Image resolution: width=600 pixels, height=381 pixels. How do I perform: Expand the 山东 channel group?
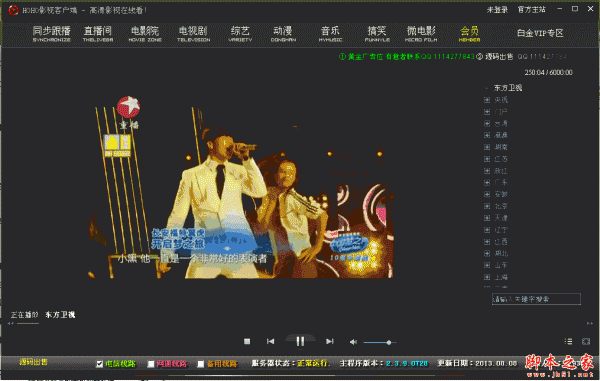pyautogui.click(x=487, y=265)
